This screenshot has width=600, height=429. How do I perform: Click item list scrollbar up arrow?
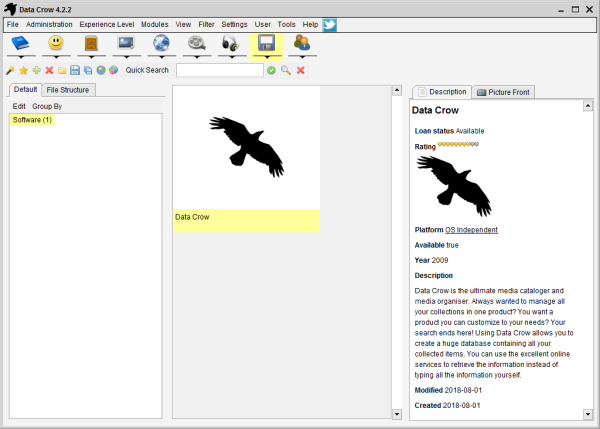click(x=397, y=91)
